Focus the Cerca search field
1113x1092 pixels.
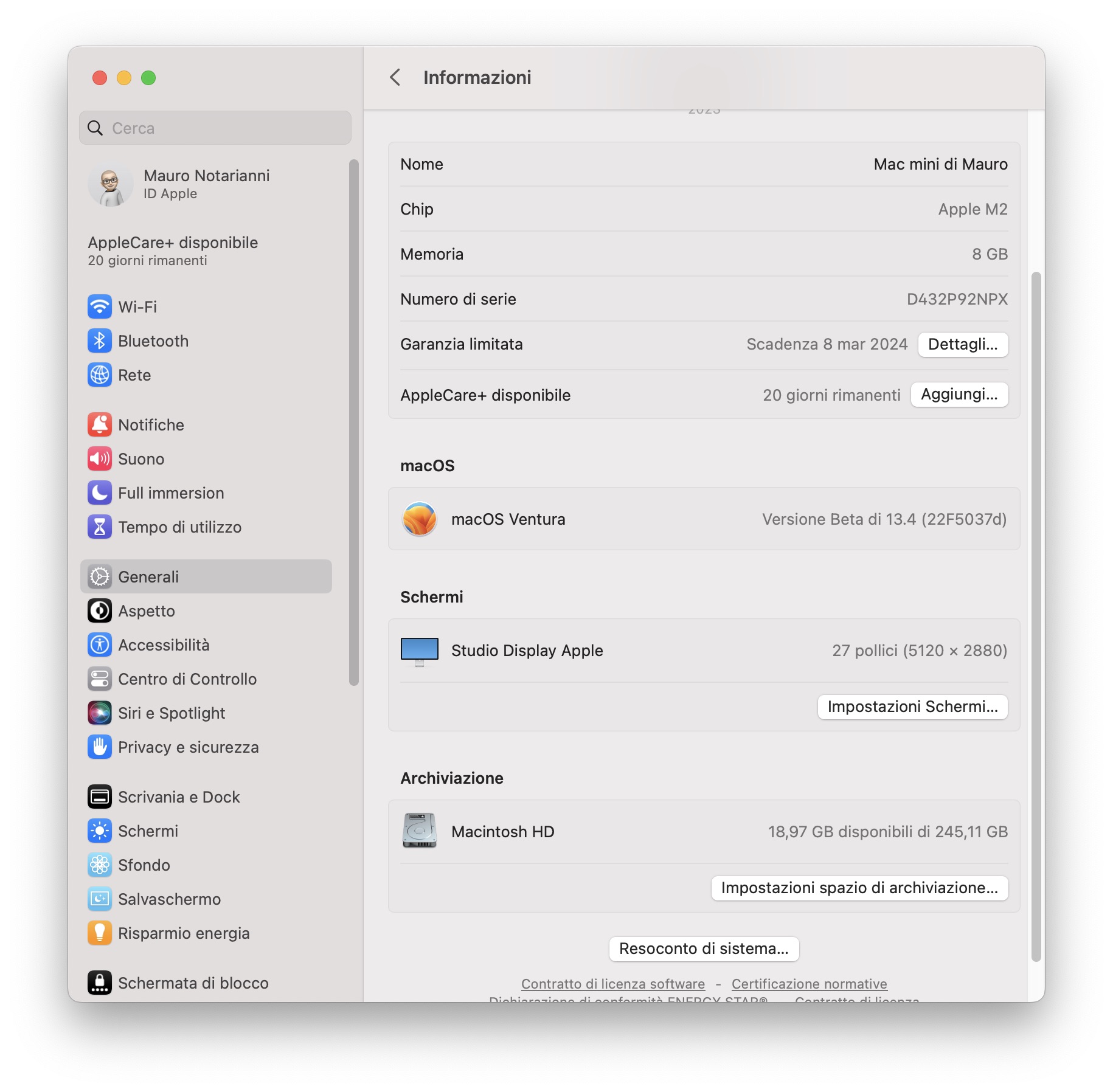(215, 128)
